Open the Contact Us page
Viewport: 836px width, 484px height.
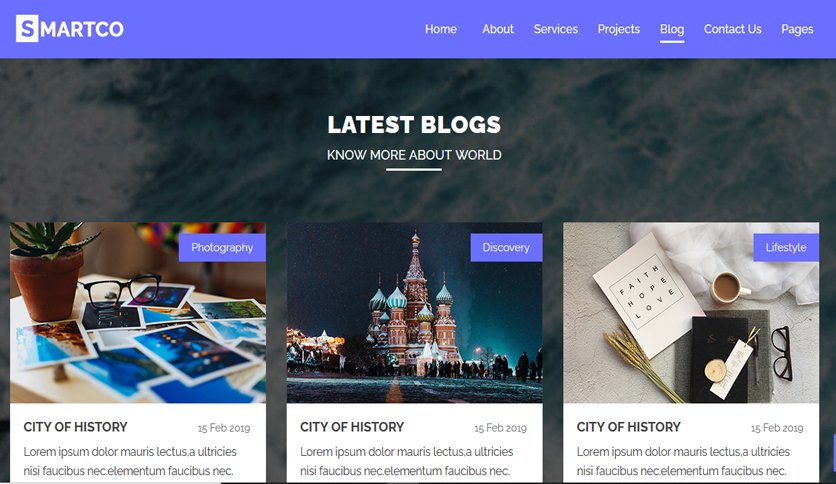coord(733,29)
